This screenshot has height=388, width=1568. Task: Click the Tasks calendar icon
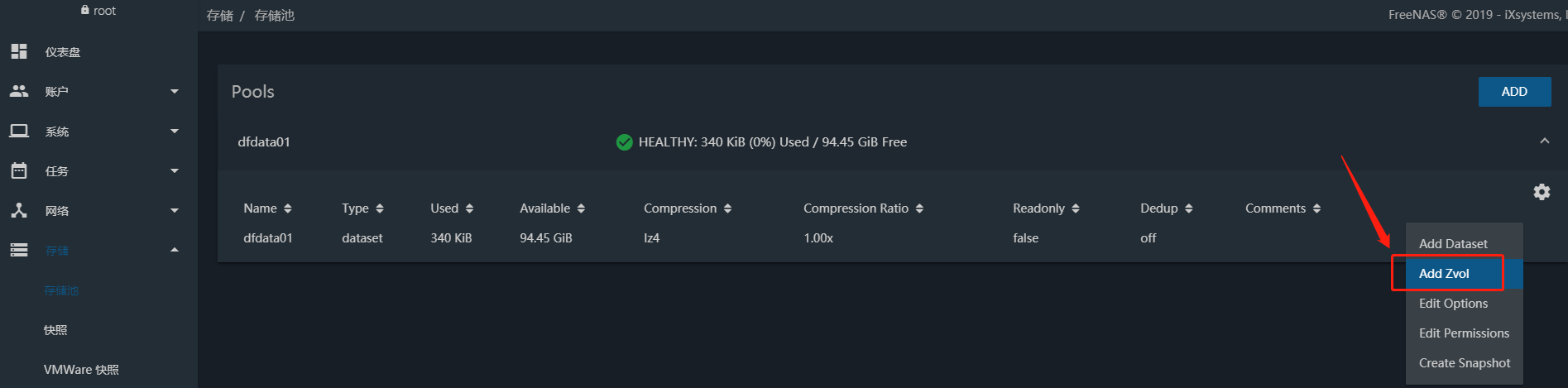pos(19,170)
